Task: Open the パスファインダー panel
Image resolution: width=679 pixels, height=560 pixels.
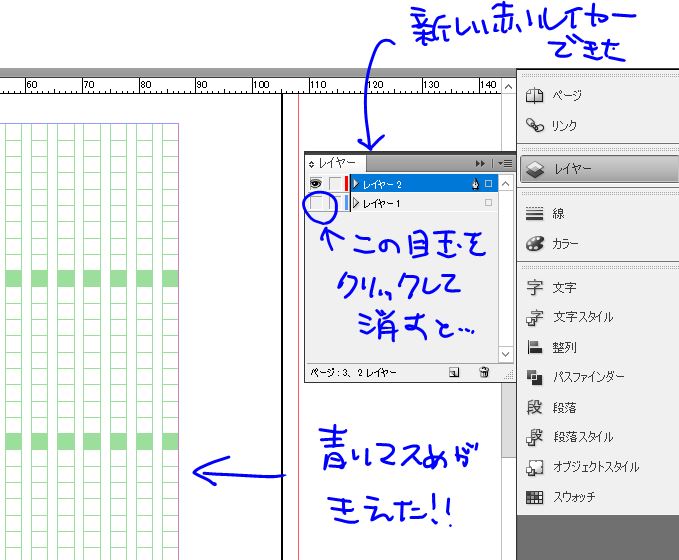Action: click(x=598, y=377)
